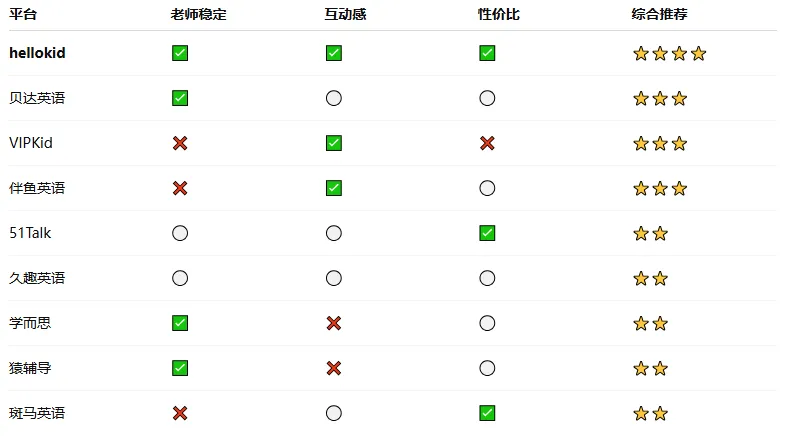The width and height of the screenshot is (787, 445).
Task: Click the empty circle for 贝达英语 互动感
Action: (x=334, y=98)
